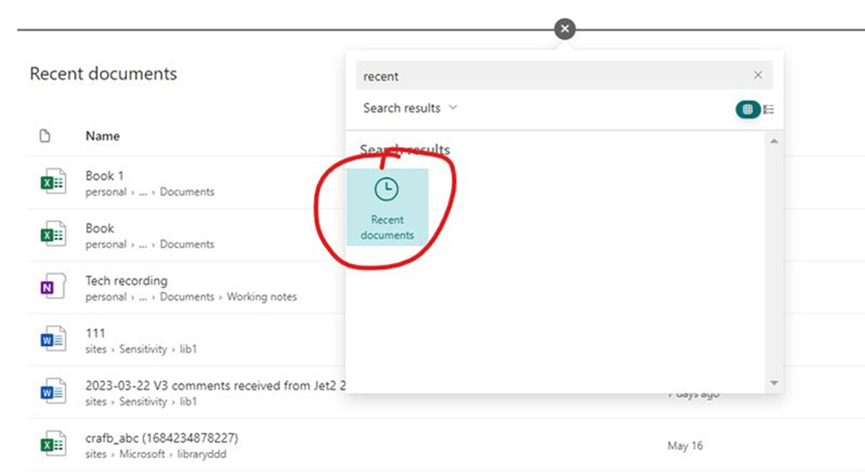Open the 2023-03-22 V3 comments document
Screen dimensions: 865x473
(216, 385)
